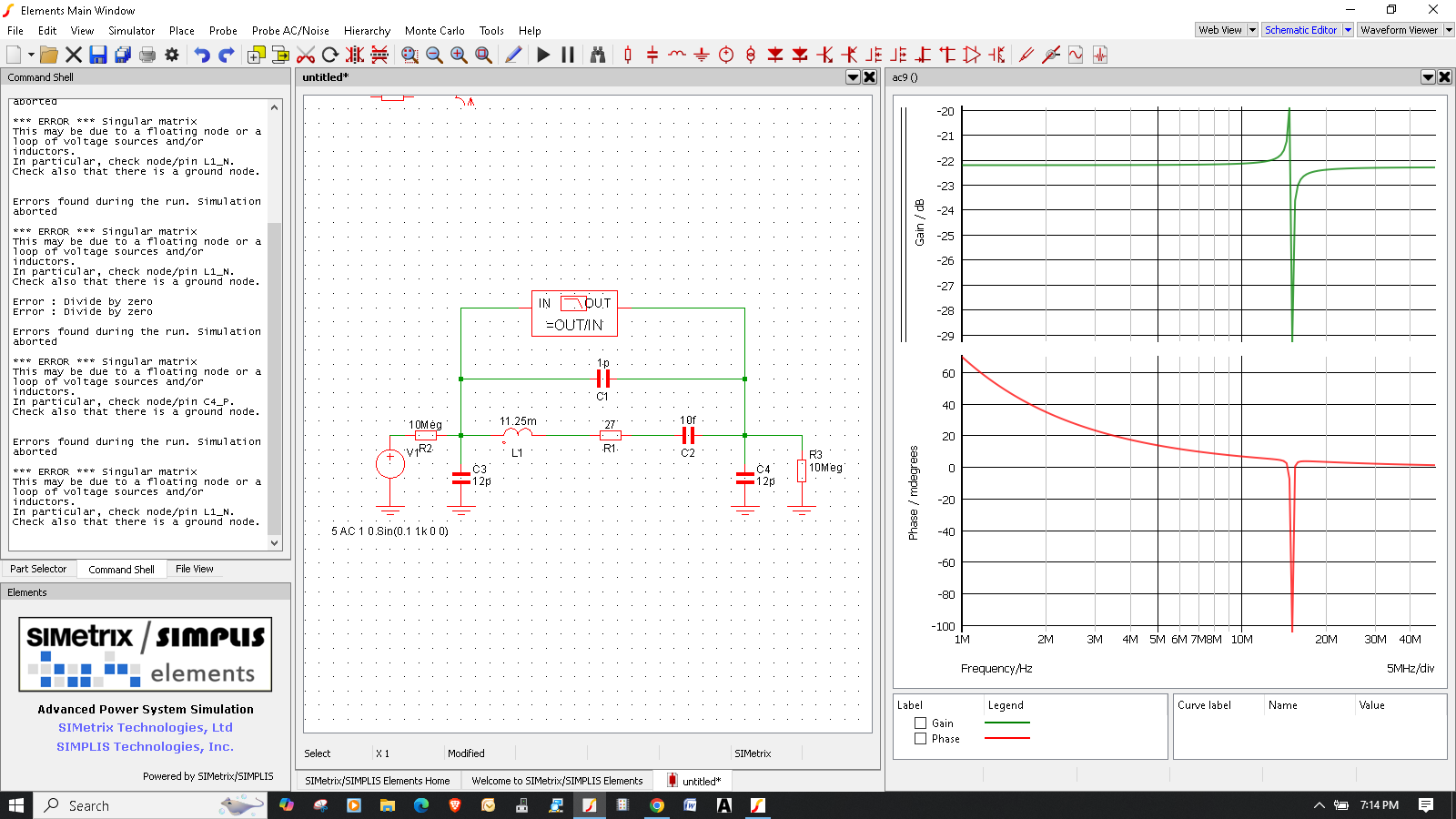Close the untitled* schematic panel
This screenshot has width=1456, height=819.
[870, 77]
